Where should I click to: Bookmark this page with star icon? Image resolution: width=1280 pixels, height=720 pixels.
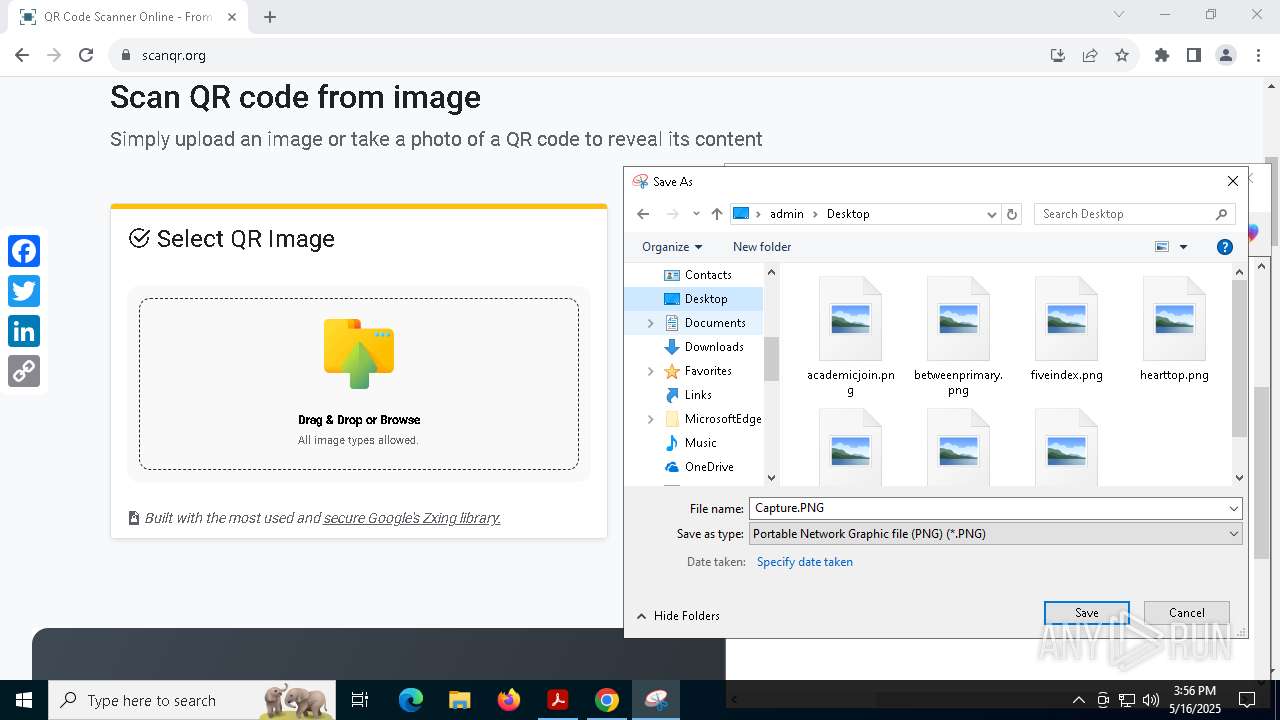click(x=1122, y=55)
